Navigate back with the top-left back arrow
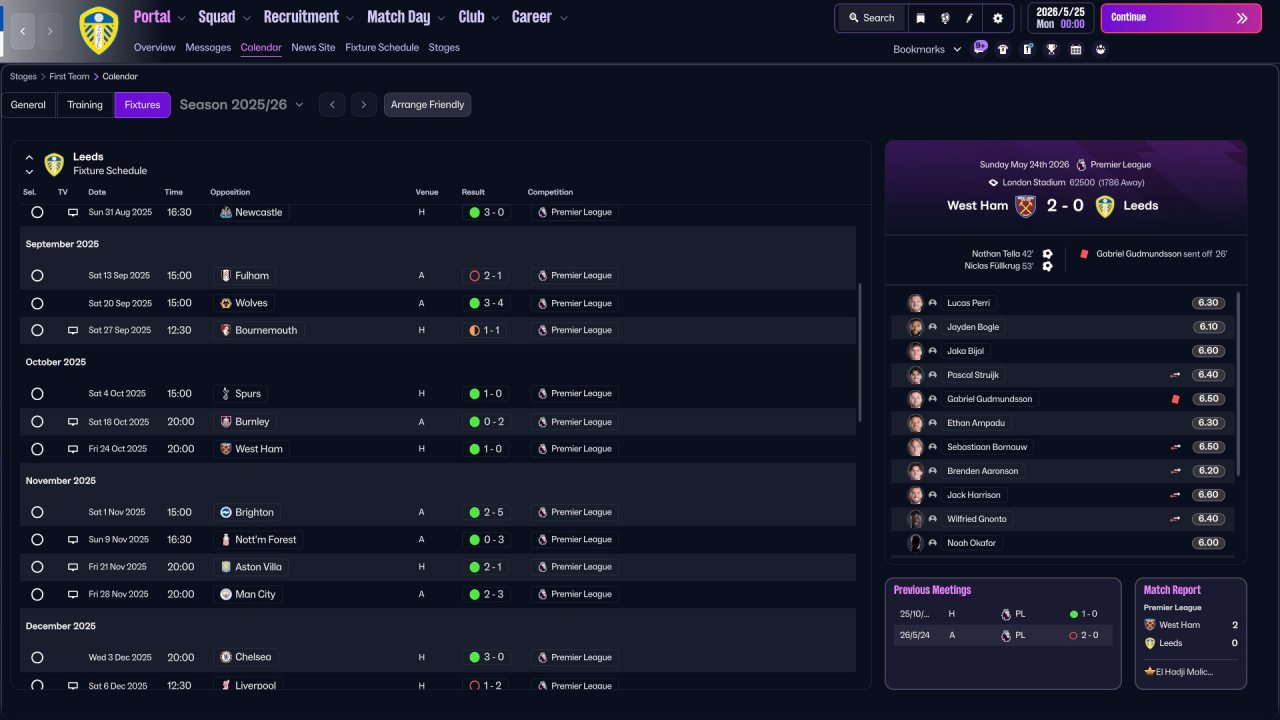1280x720 pixels. point(22,31)
